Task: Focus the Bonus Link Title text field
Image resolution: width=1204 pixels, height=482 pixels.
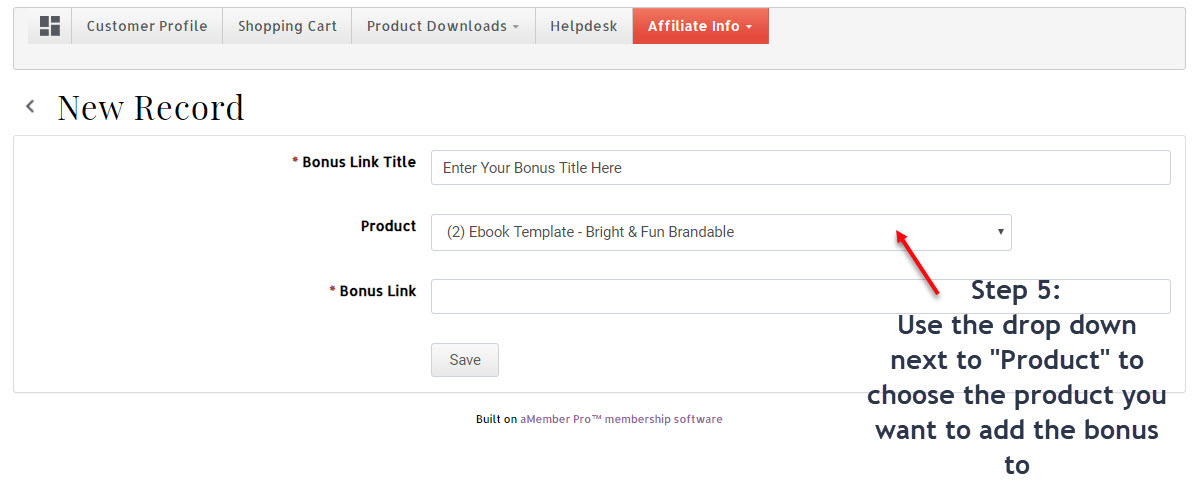Action: (800, 168)
